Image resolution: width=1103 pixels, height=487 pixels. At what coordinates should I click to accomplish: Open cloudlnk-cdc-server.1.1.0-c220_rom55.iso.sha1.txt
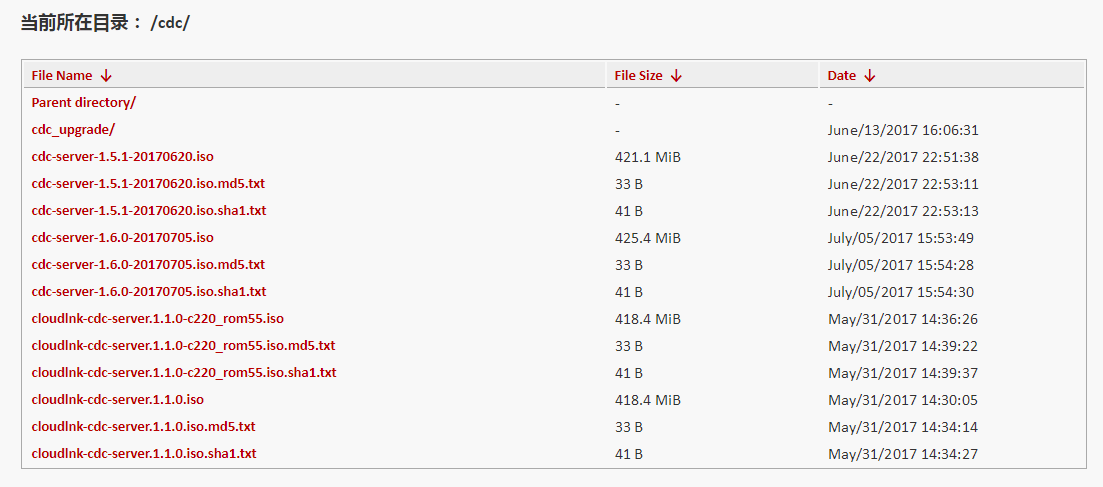click(184, 373)
